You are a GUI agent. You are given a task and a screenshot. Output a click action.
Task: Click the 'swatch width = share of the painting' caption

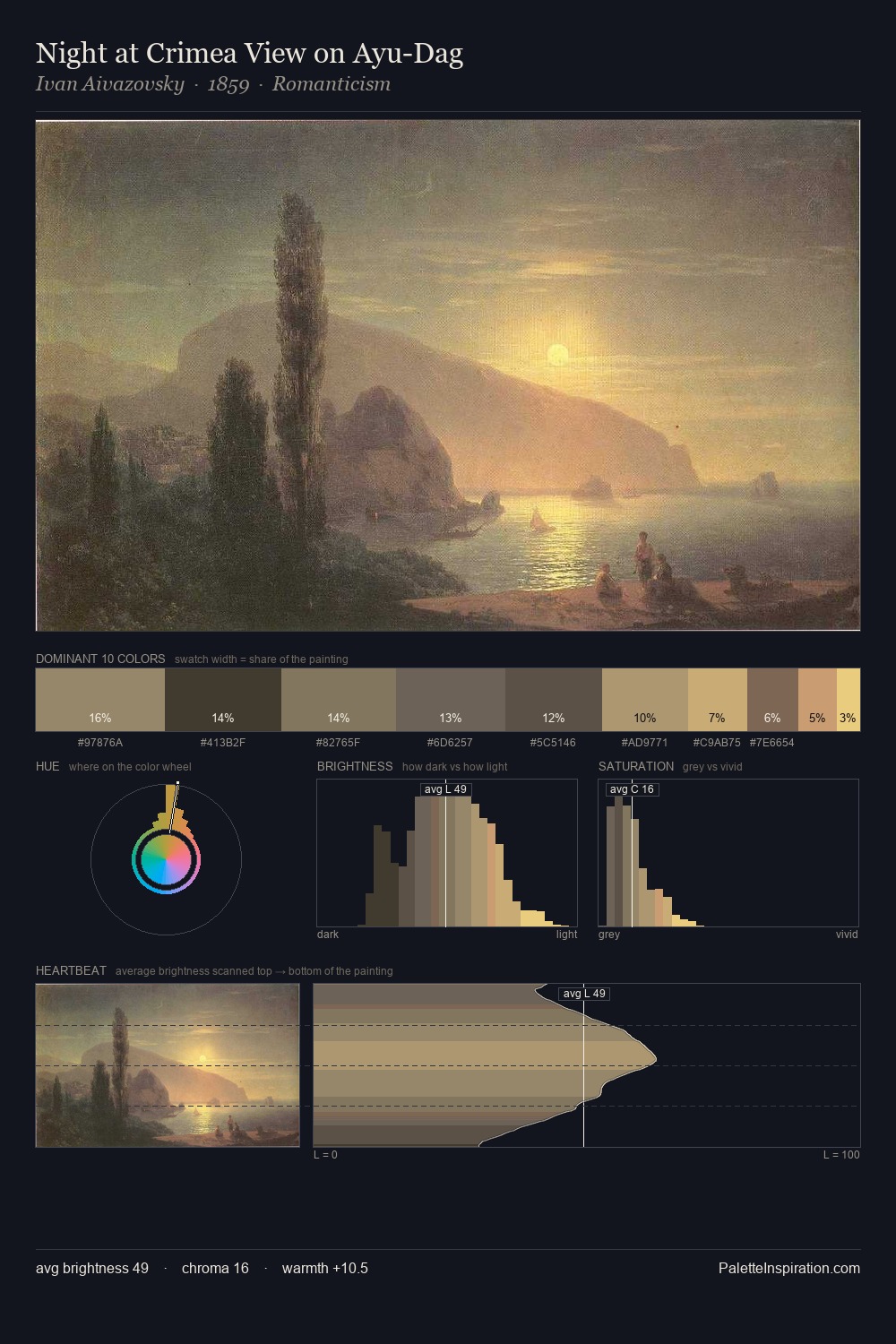coord(262,659)
